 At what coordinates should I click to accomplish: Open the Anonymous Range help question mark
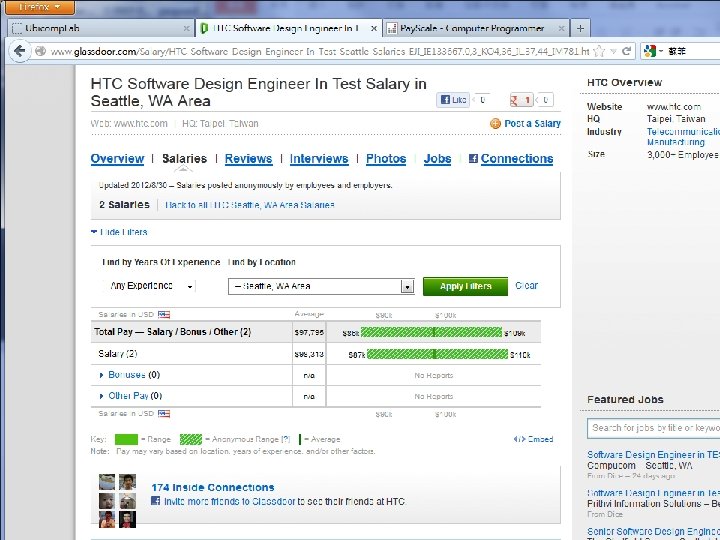tap(285, 439)
